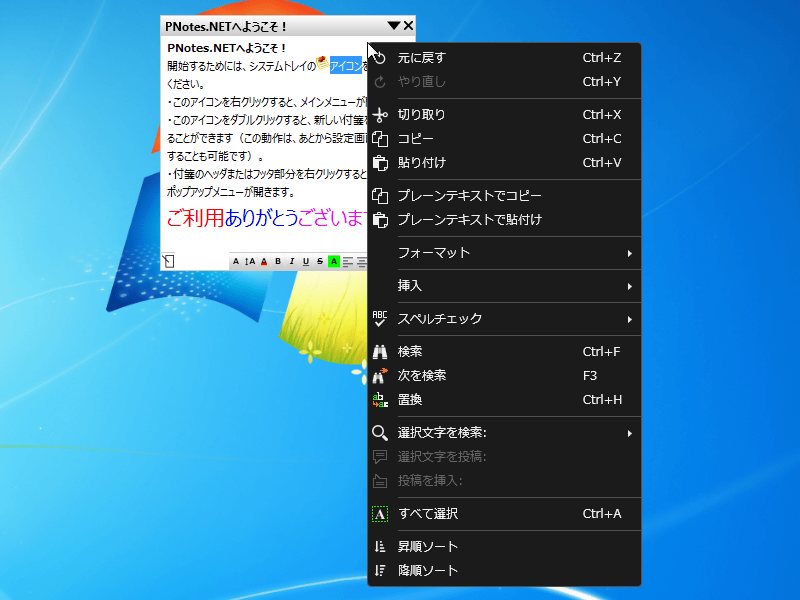Click the font 'A' button in note toolbar
The height and width of the screenshot is (600, 800).
tap(236, 262)
